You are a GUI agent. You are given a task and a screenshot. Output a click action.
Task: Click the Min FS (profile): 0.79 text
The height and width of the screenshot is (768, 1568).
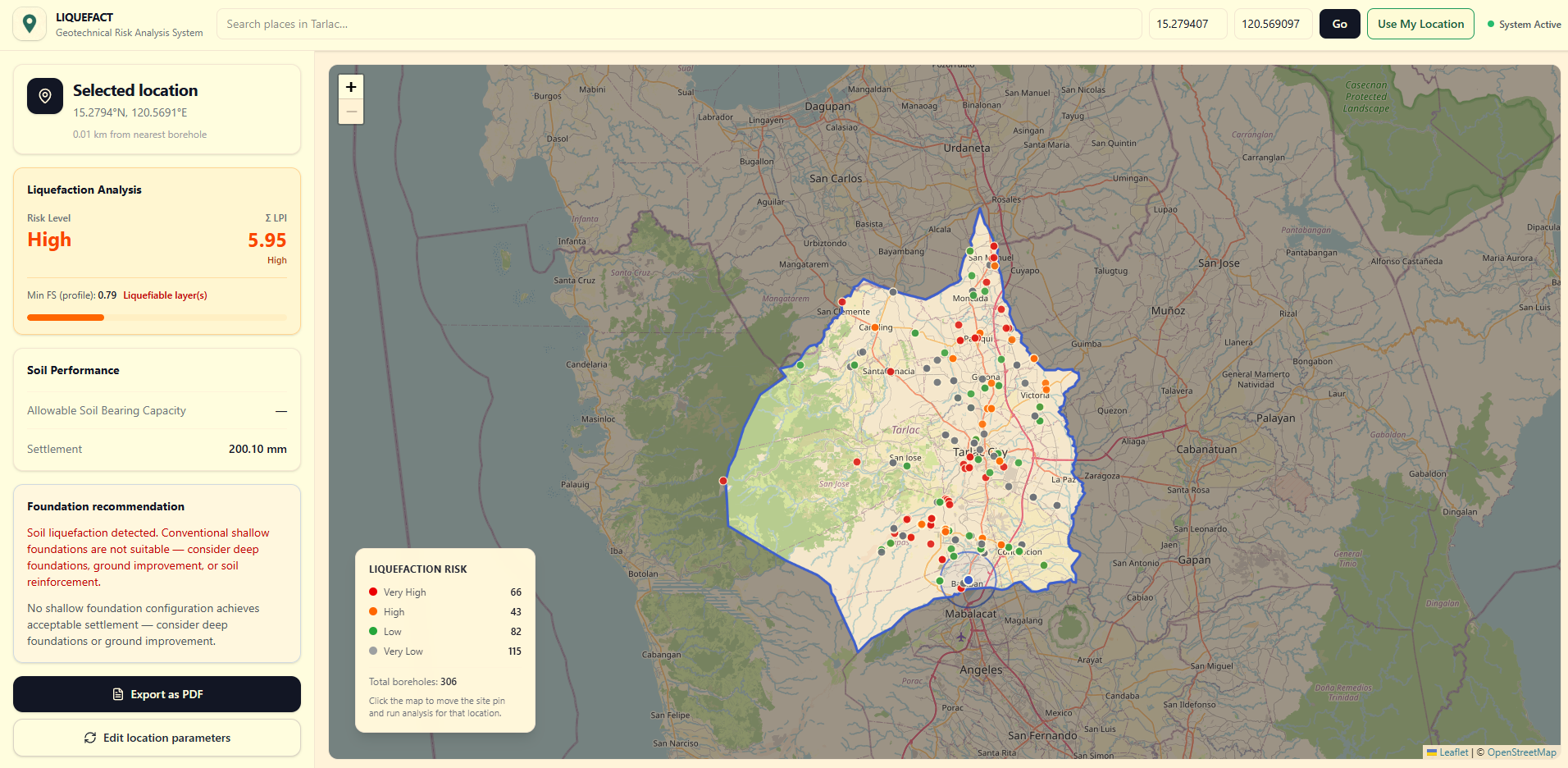coord(71,295)
